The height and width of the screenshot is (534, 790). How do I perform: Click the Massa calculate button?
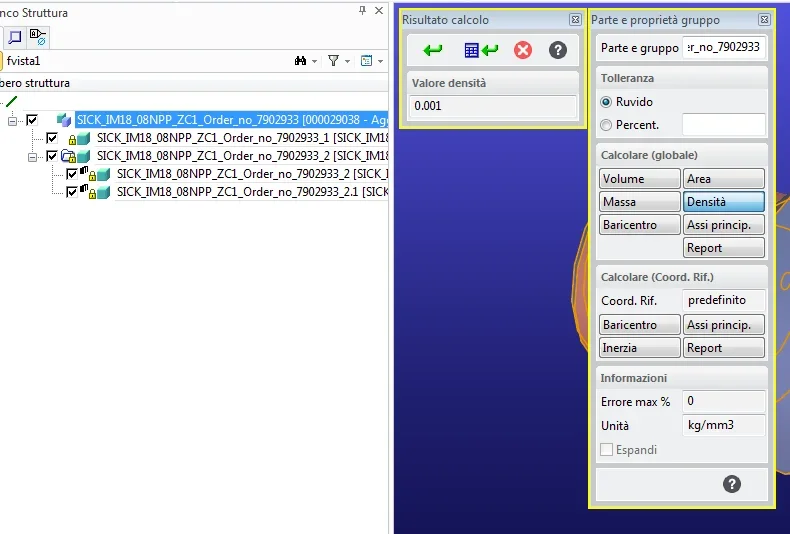click(x=639, y=202)
